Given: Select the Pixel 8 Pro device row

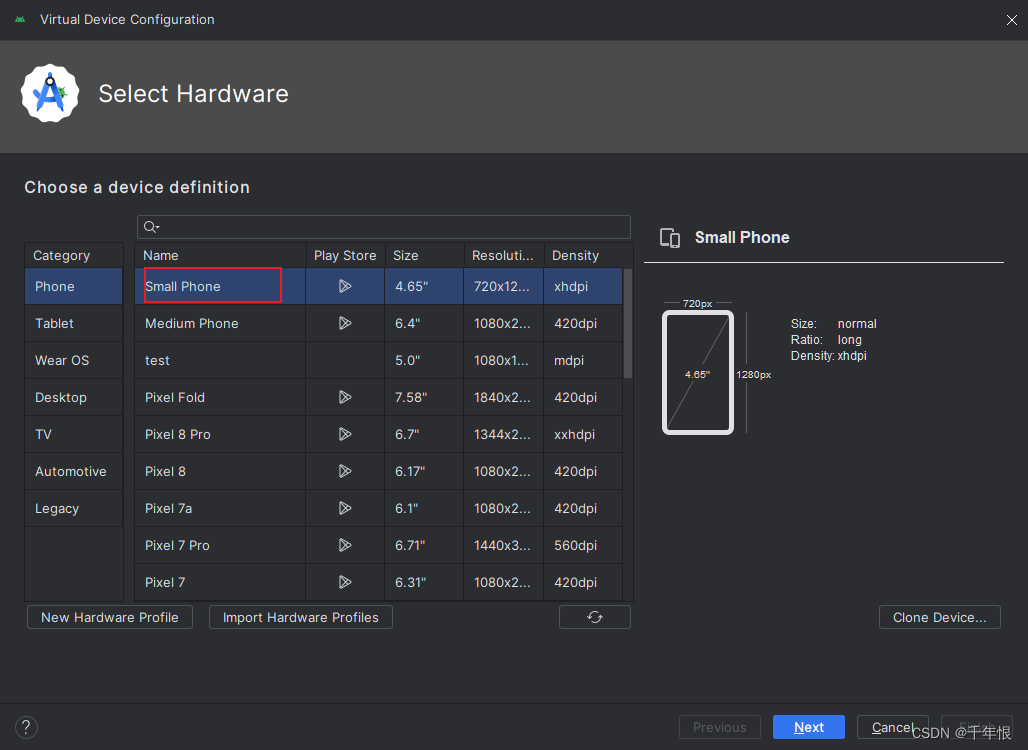Looking at the screenshot, I should point(378,434).
